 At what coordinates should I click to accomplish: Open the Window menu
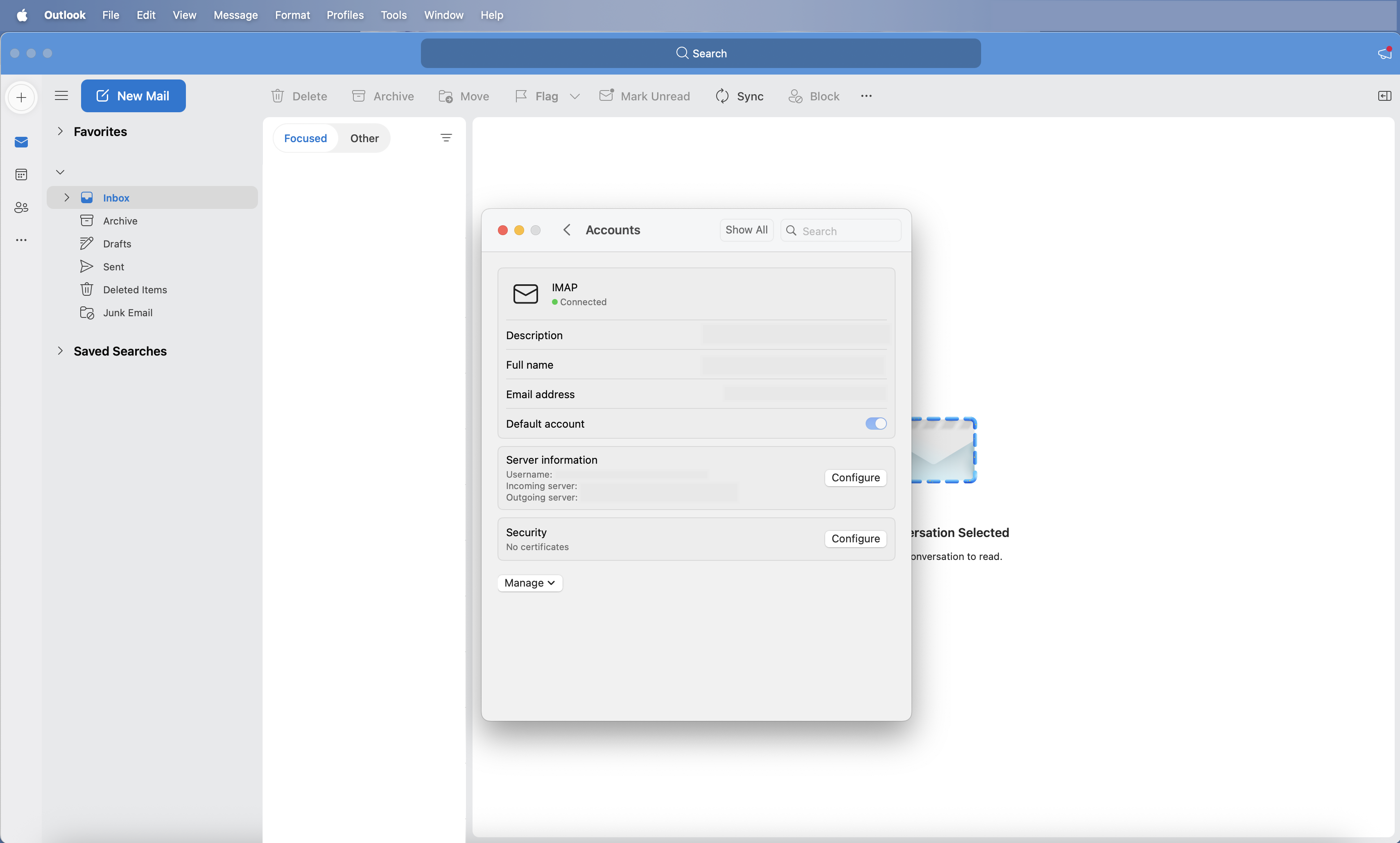pyautogui.click(x=443, y=15)
